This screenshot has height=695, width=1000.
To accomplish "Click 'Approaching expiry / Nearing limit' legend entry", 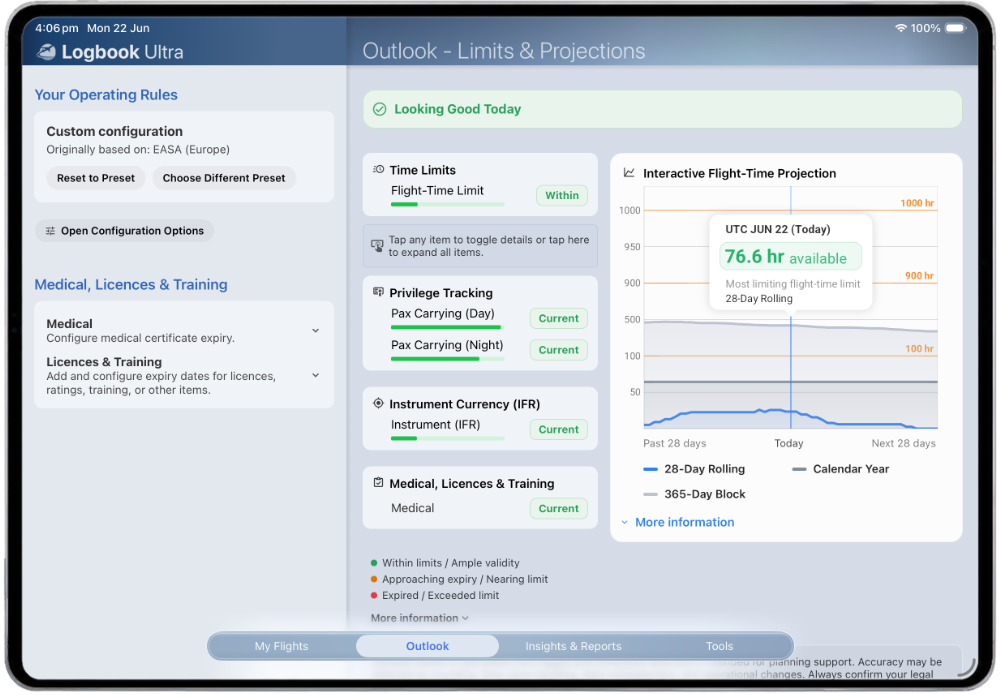I will coord(459,580).
